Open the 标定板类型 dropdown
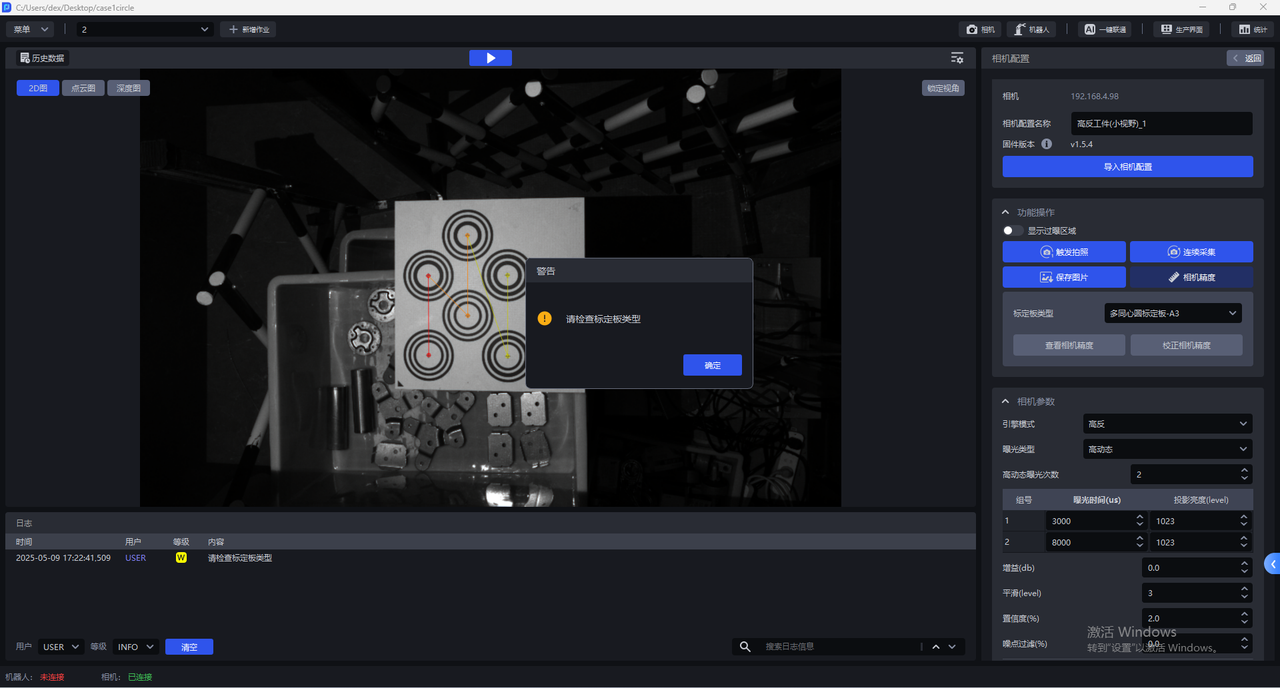 1173,313
